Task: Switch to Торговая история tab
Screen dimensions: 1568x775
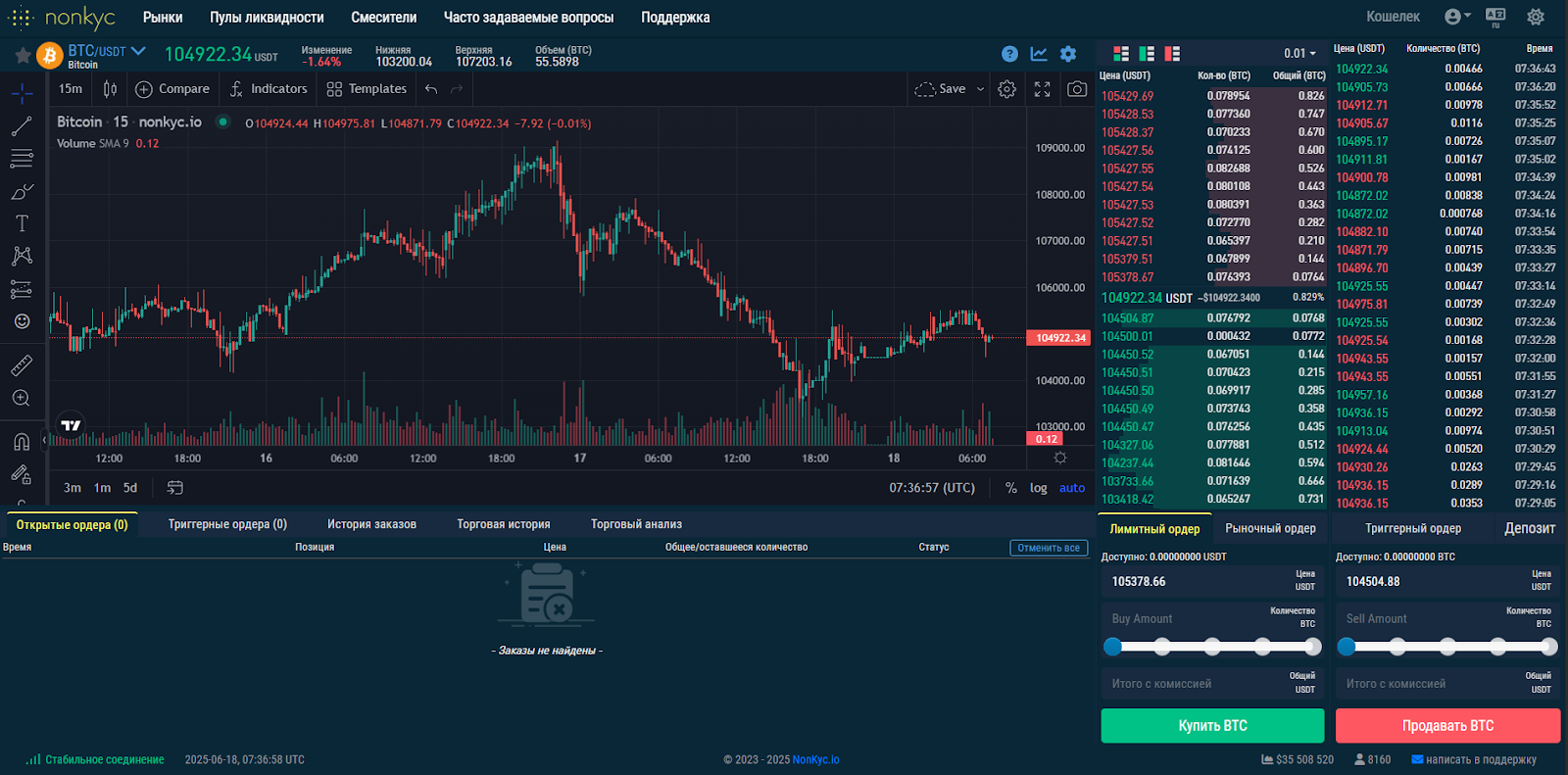Action: [504, 524]
